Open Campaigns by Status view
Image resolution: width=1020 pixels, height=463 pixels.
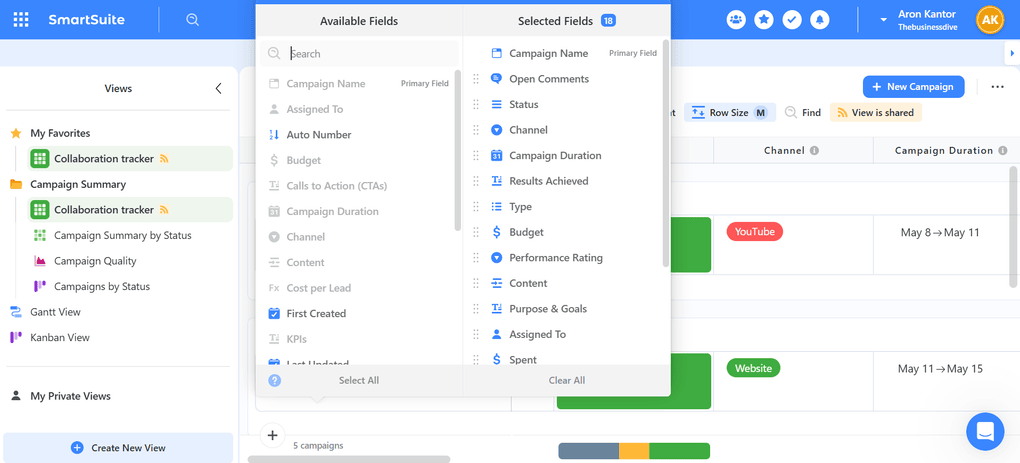tap(101, 286)
